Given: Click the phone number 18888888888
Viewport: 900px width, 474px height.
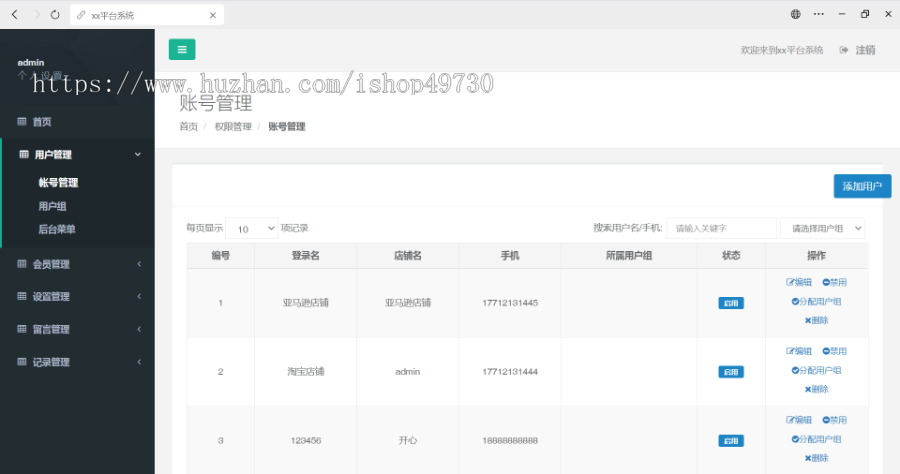Looking at the screenshot, I should [x=510, y=441].
